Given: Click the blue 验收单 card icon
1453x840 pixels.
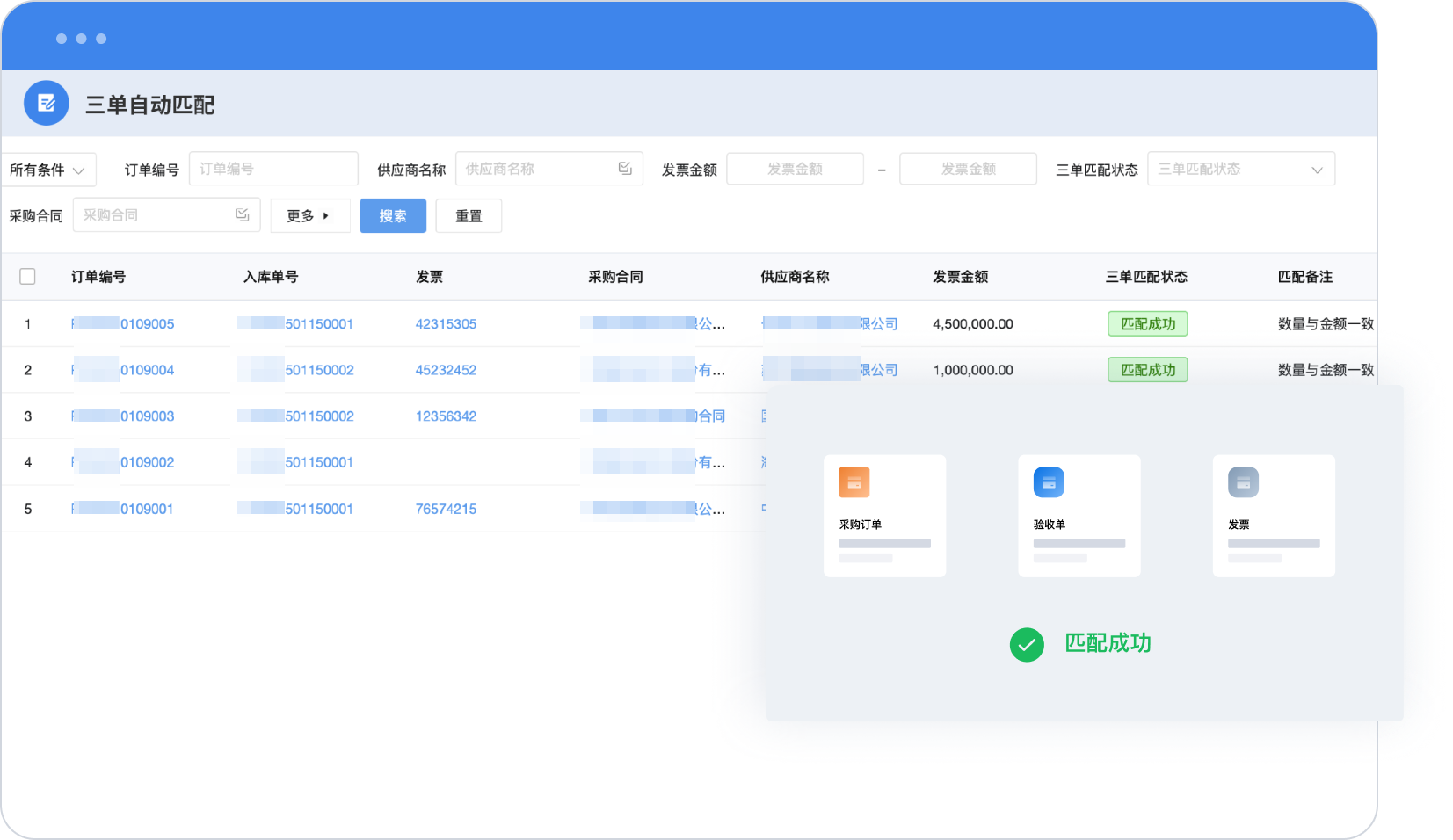Looking at the screenshot, I should pyautogui.click(x=1049, y=482).
